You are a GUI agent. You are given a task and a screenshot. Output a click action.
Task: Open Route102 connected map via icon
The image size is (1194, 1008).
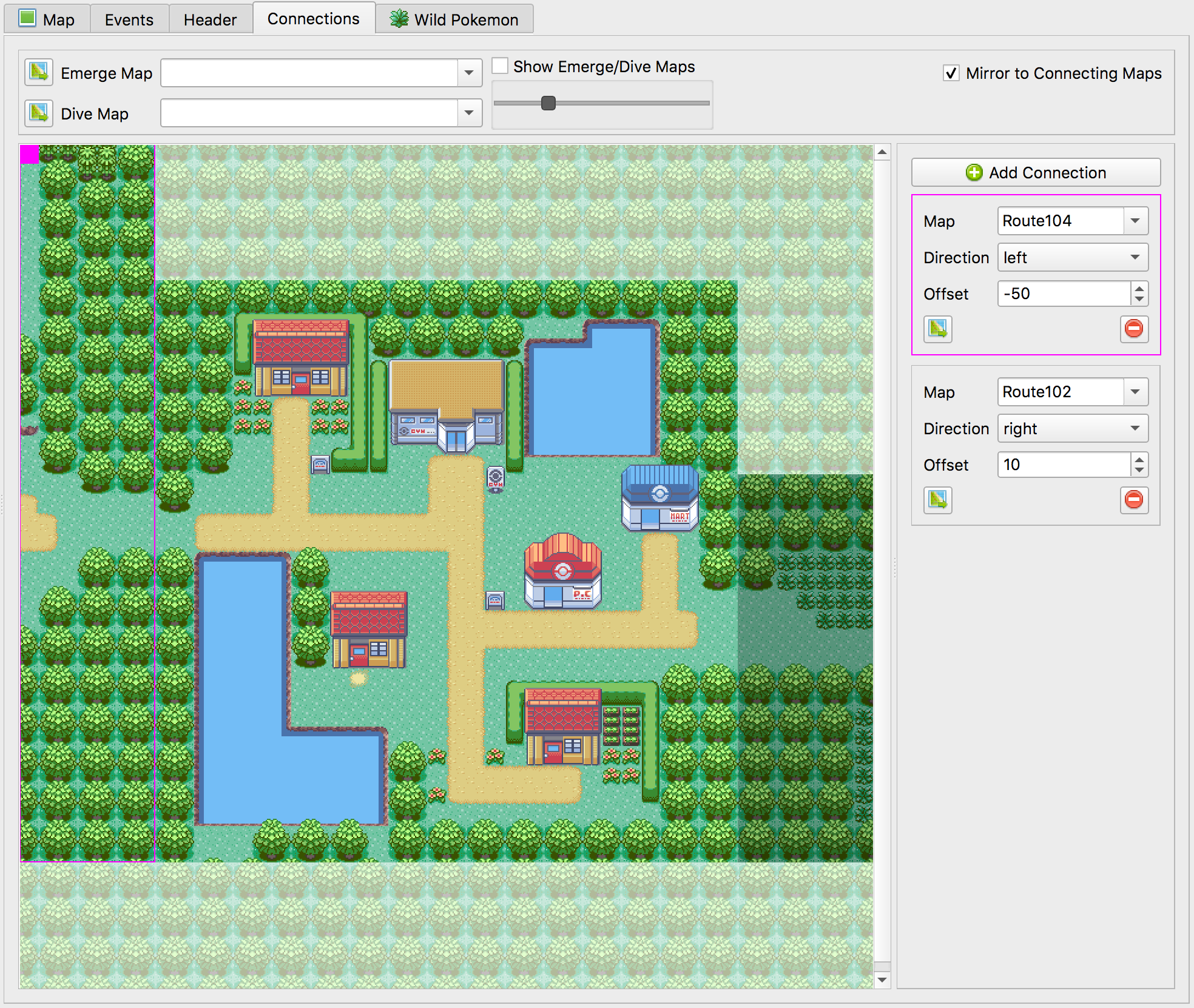pyautogui.click(x=937, y=500)
